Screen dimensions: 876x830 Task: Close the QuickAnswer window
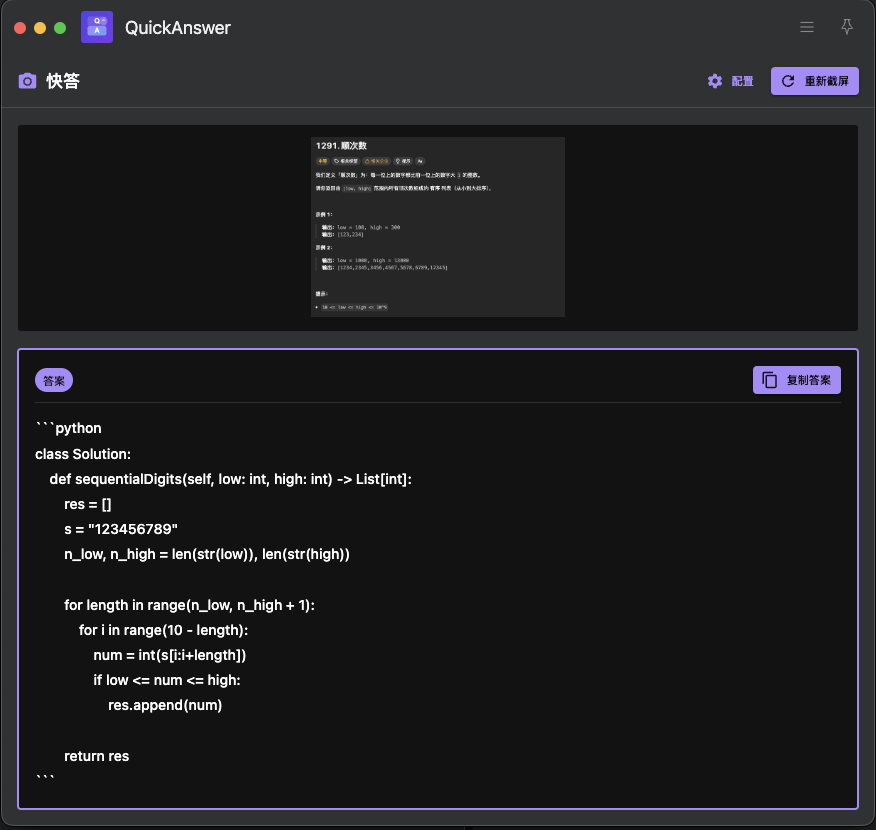(20, 28)
